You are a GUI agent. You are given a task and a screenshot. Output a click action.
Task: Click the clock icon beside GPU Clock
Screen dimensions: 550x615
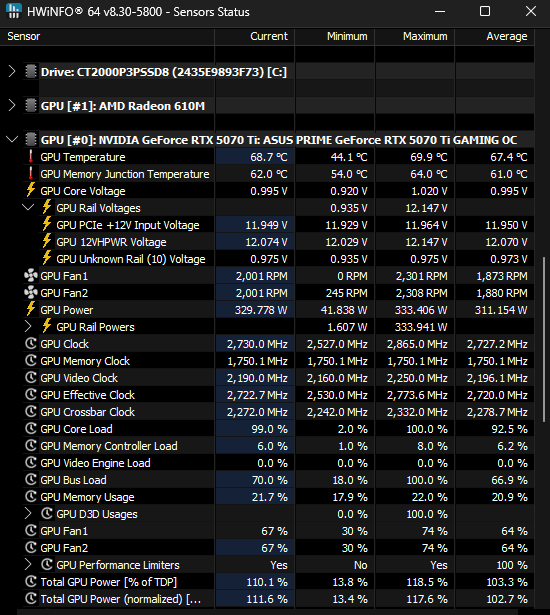tap(31, 343)
